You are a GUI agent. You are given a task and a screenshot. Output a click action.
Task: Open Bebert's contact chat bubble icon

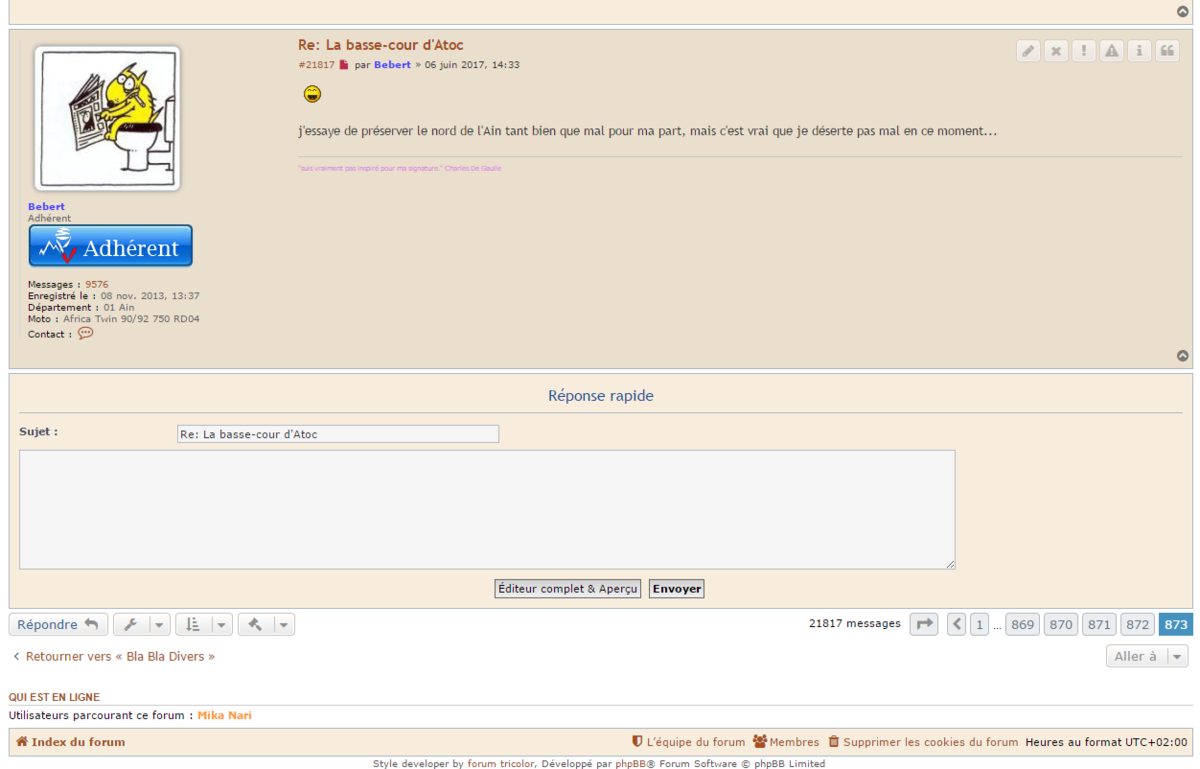point(85,333)
